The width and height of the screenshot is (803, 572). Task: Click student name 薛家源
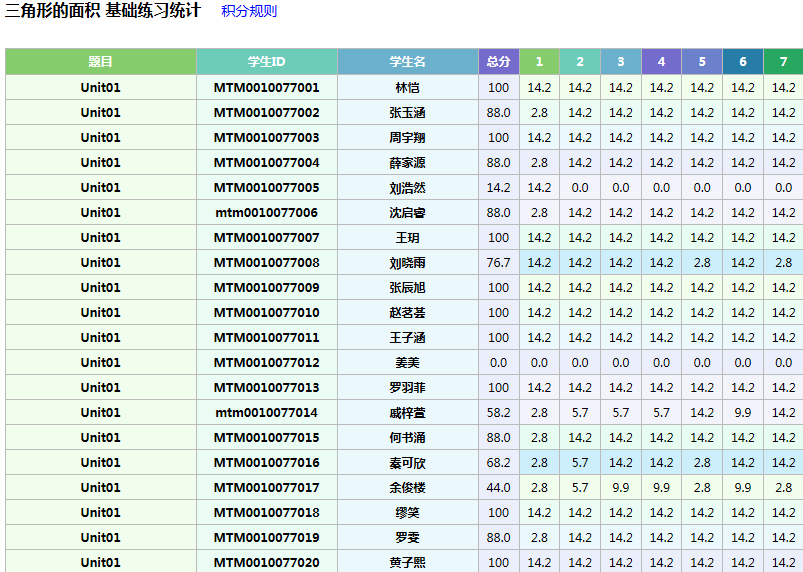[x=408, y=163]
